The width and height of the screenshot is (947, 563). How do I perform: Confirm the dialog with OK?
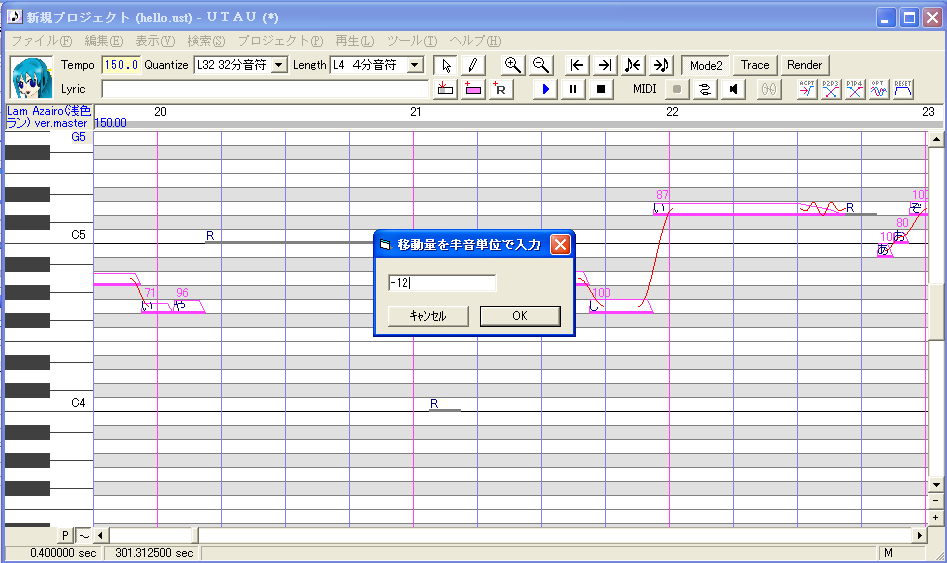[x=520, y=316]
